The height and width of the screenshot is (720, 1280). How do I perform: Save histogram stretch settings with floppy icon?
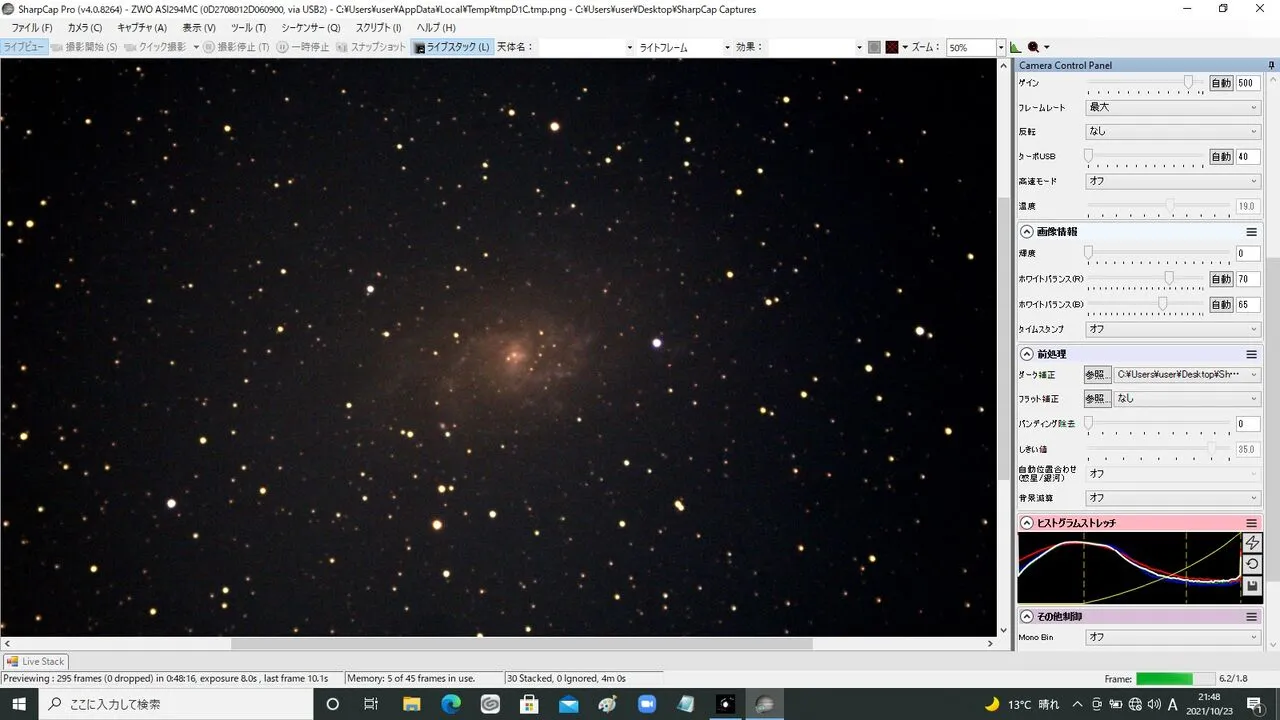click(1252, 586)
